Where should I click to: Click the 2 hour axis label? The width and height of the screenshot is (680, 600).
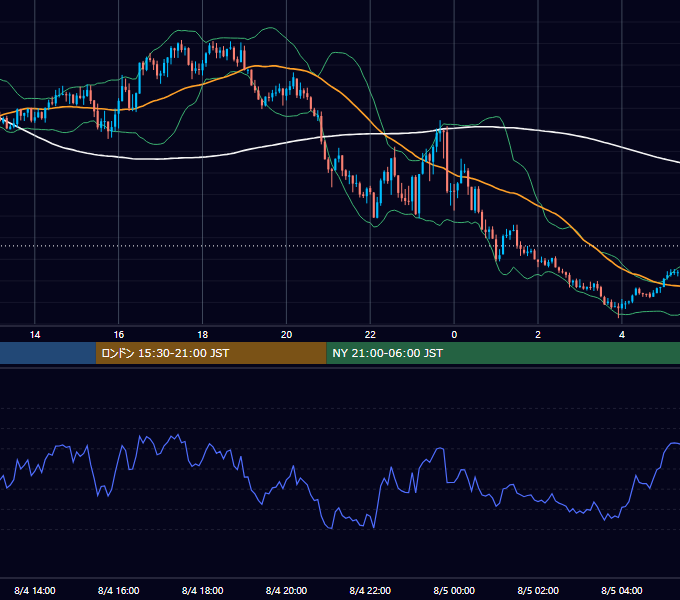(x=538, y=335)
